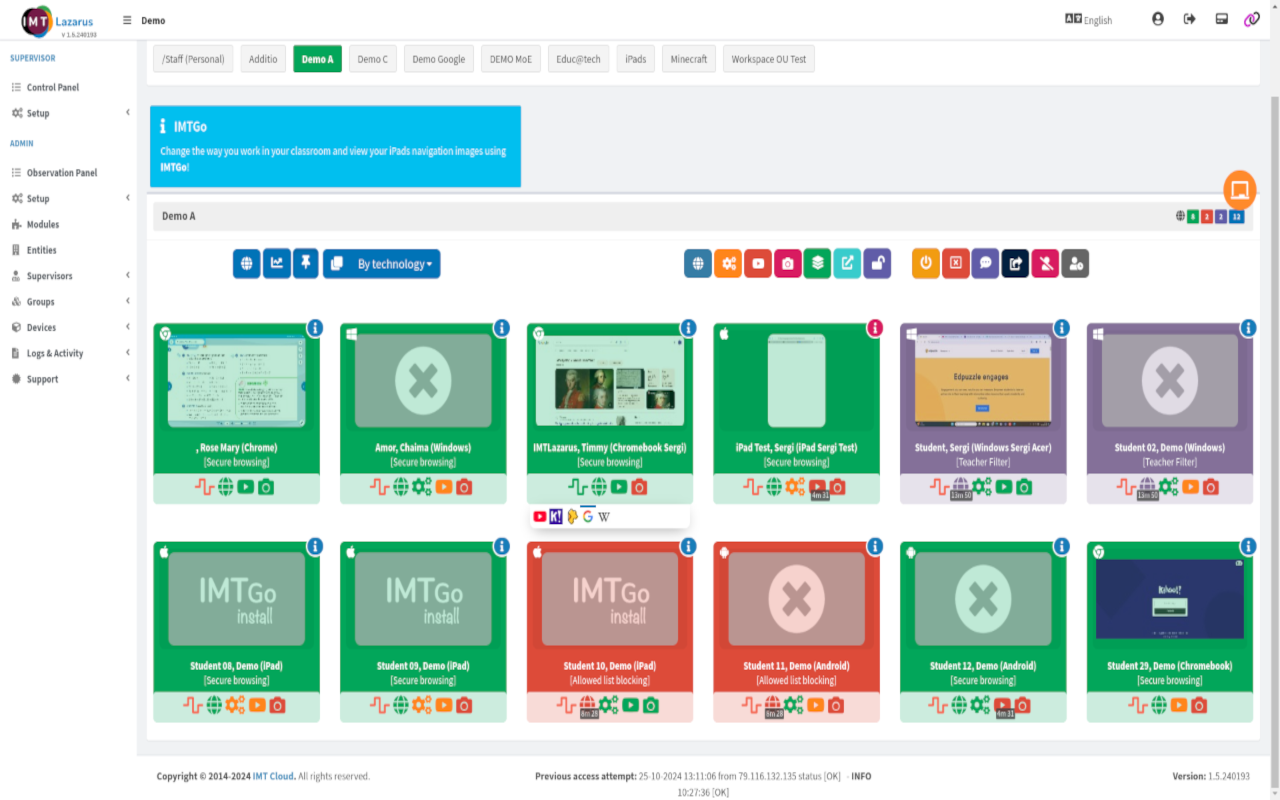This screenshot has height=800, width=1280.
Task: Select the YouTube monitoring icon in the toolbar
Action: [758, 263]
